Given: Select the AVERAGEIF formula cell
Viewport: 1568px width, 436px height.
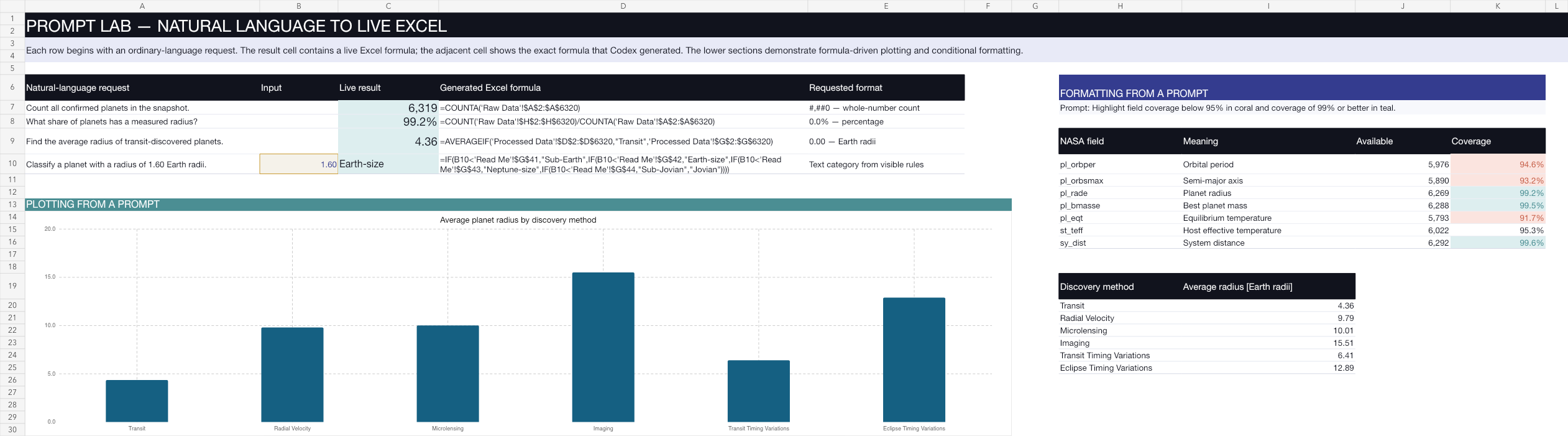Looking at the screenshot, I should click(x=623, y=141).
